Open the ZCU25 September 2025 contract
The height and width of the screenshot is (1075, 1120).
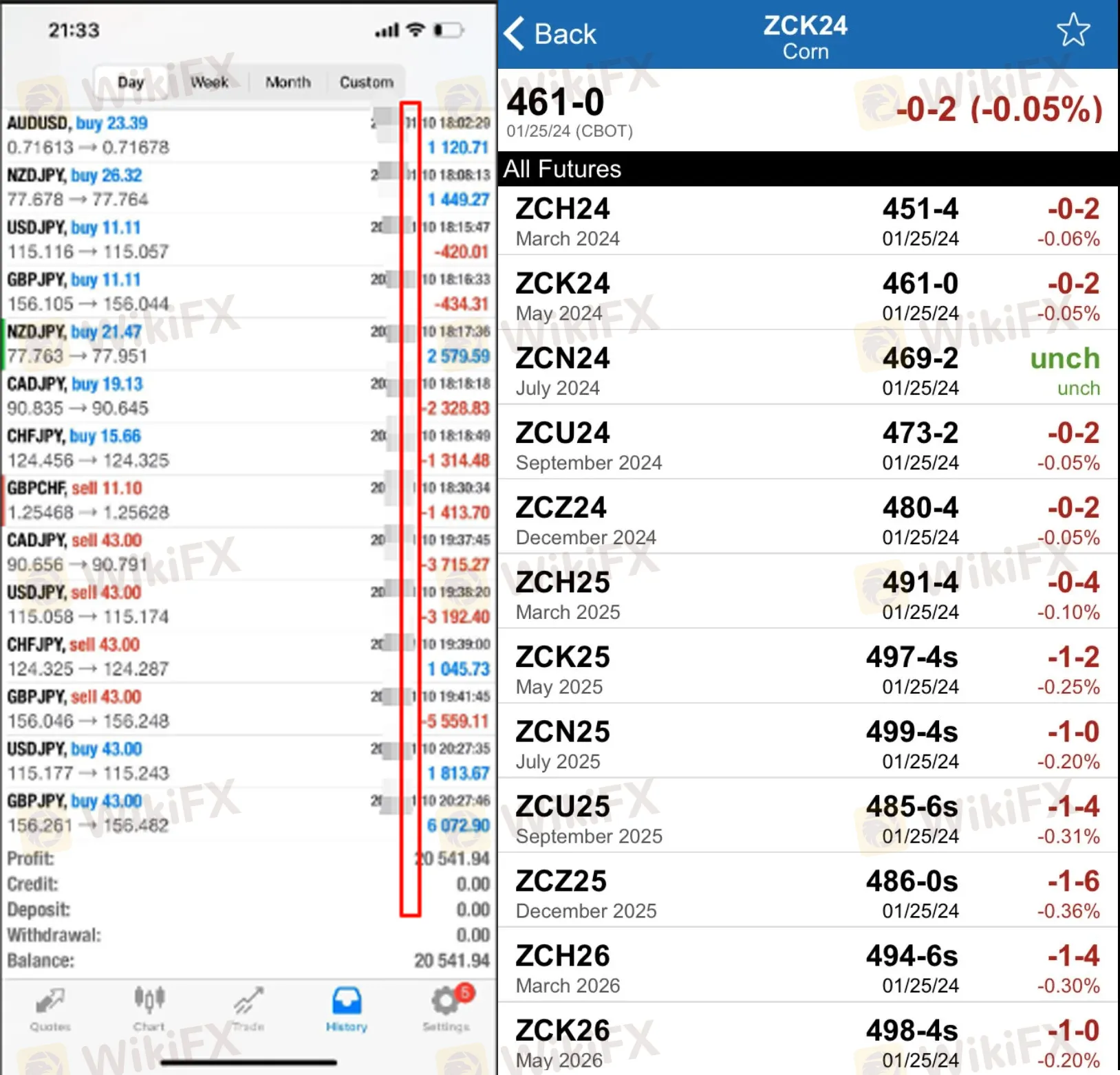pyautogui.click(x=807, y=820)
